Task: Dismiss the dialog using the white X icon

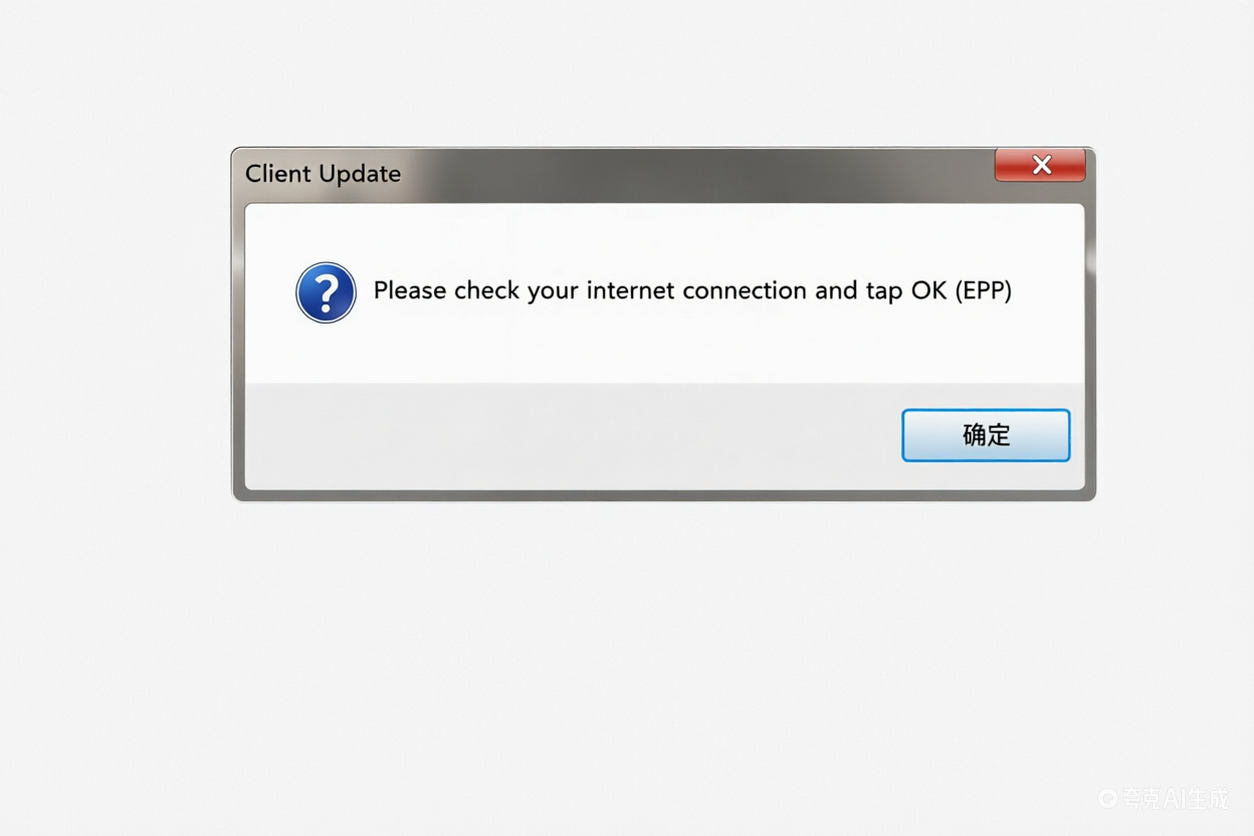Action: click(1041, 165)
